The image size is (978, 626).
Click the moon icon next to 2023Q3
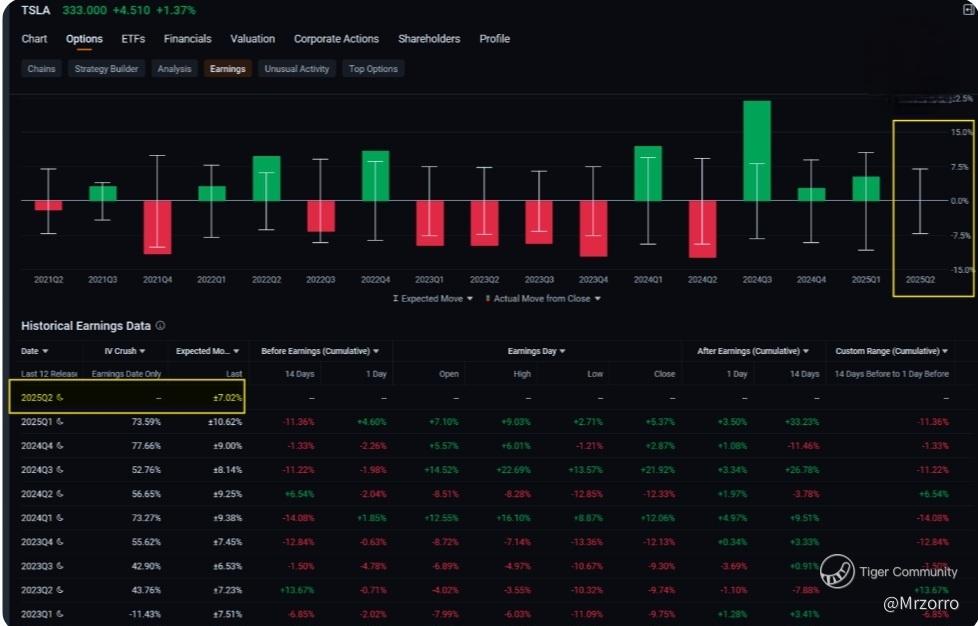[60, 566]
